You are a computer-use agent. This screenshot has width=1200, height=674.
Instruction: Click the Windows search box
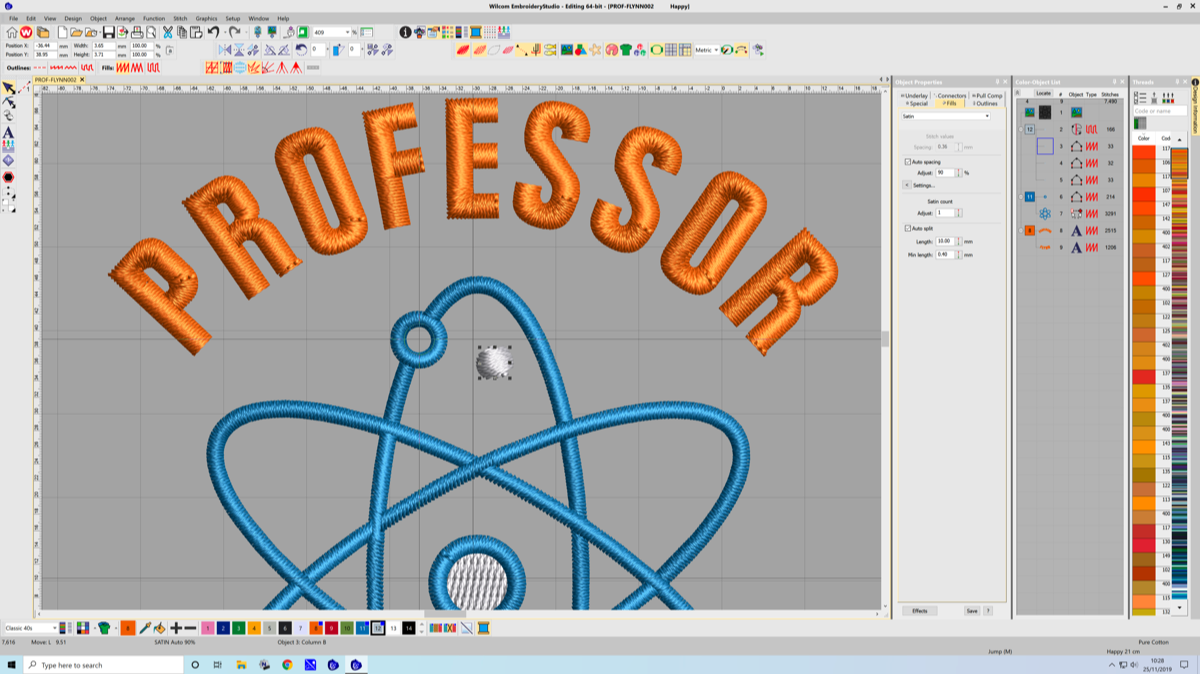pos(105,664)
